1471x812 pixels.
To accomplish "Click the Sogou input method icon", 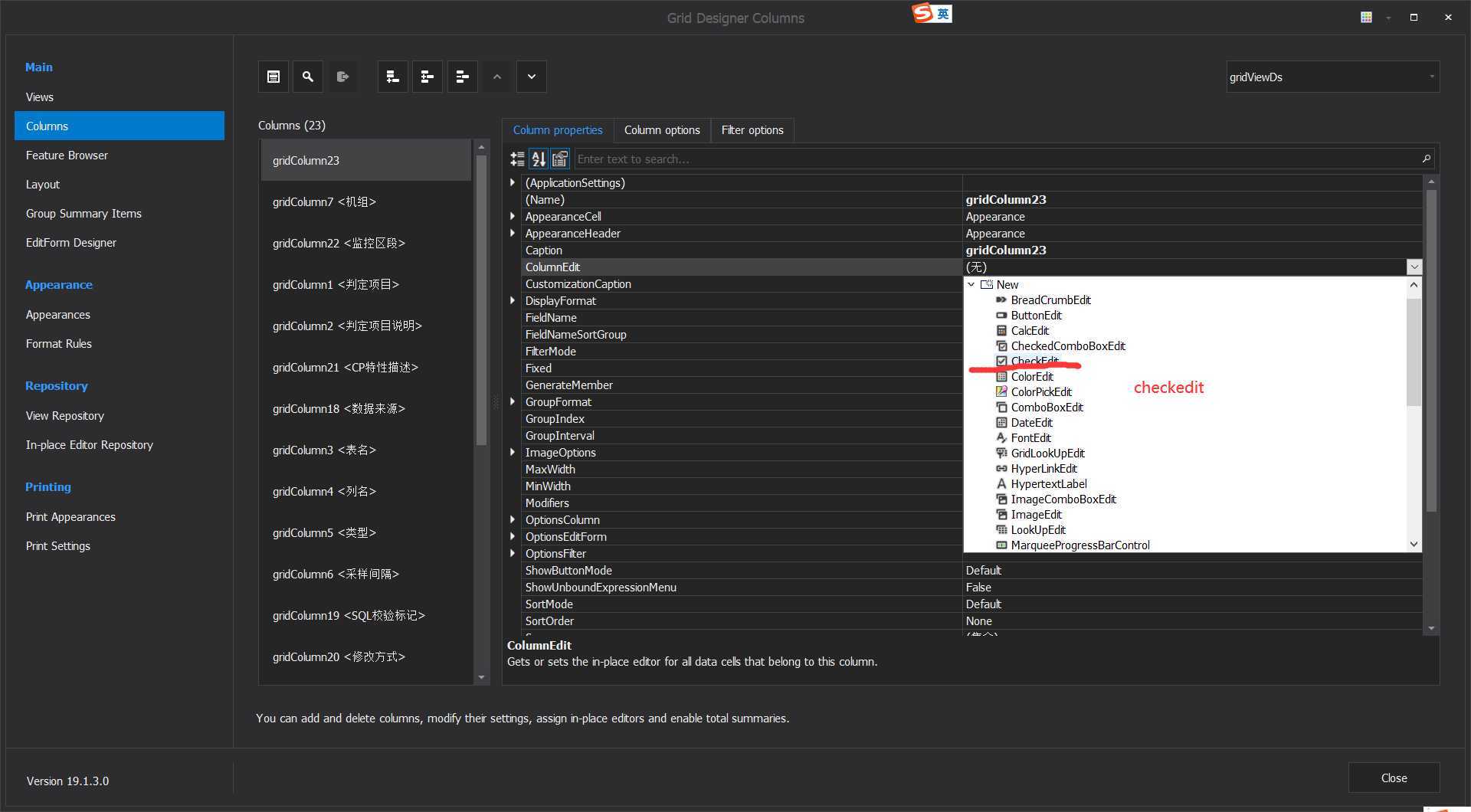I will coord(923,13).
